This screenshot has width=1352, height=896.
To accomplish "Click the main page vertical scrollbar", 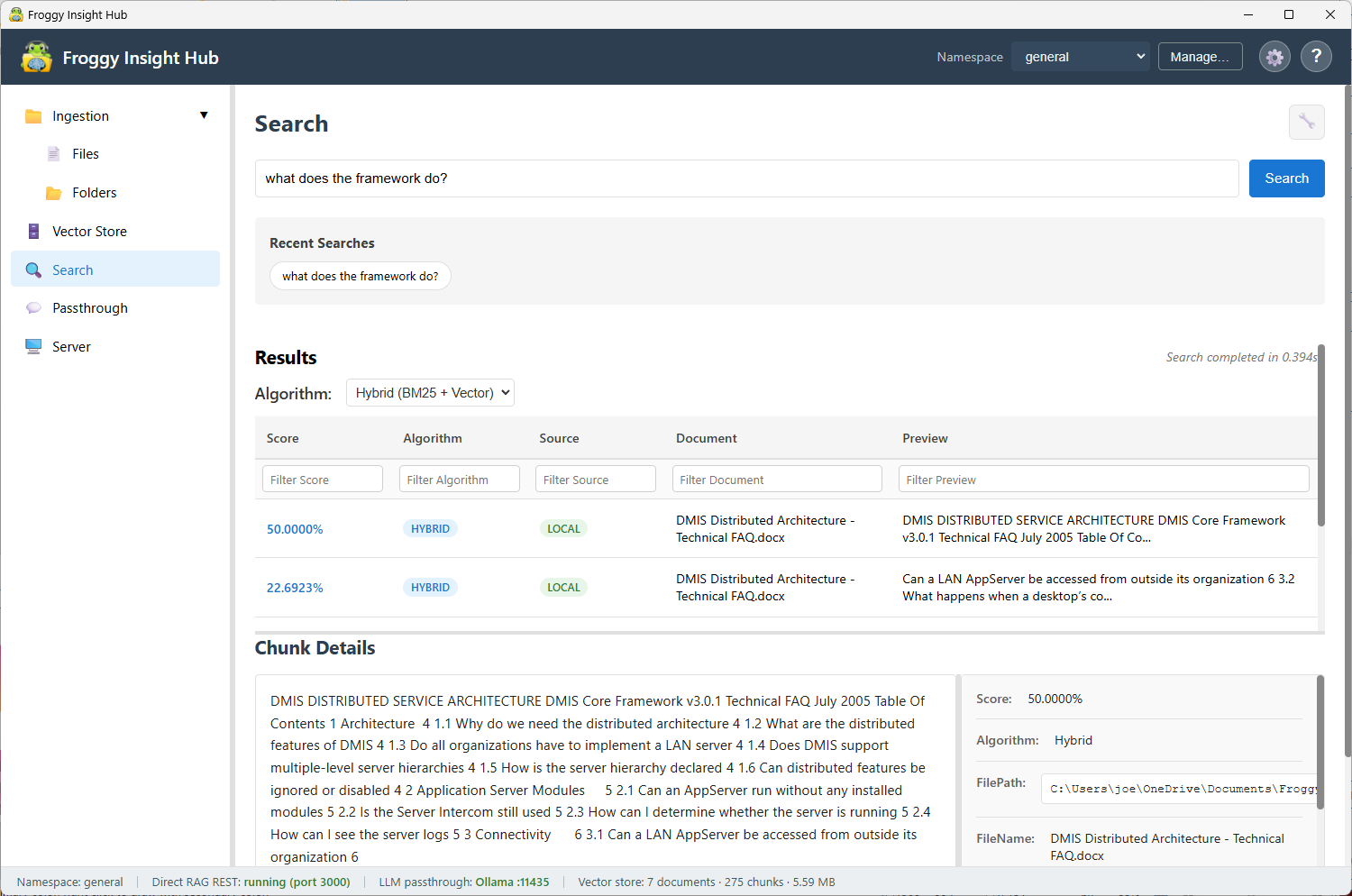I will pyautogui.click(x=1347, y=421).
